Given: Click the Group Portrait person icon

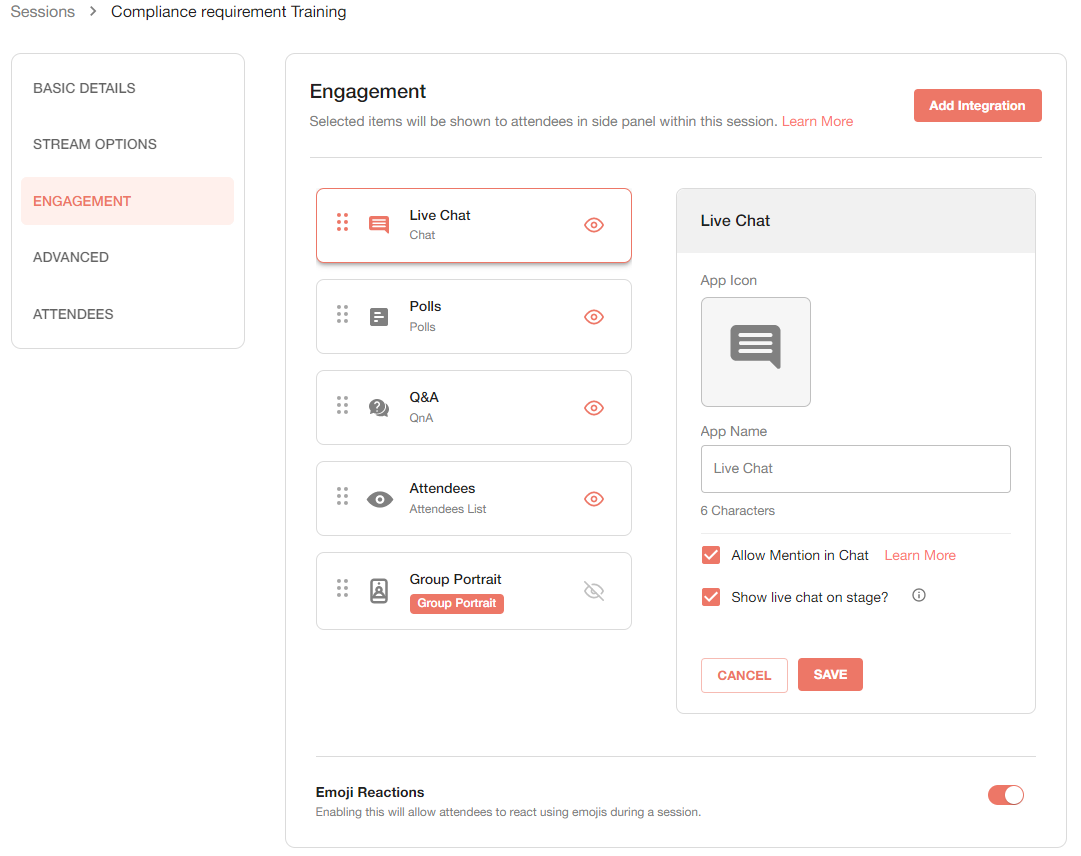Looking at the screenshot, I should tap(378, 591).
